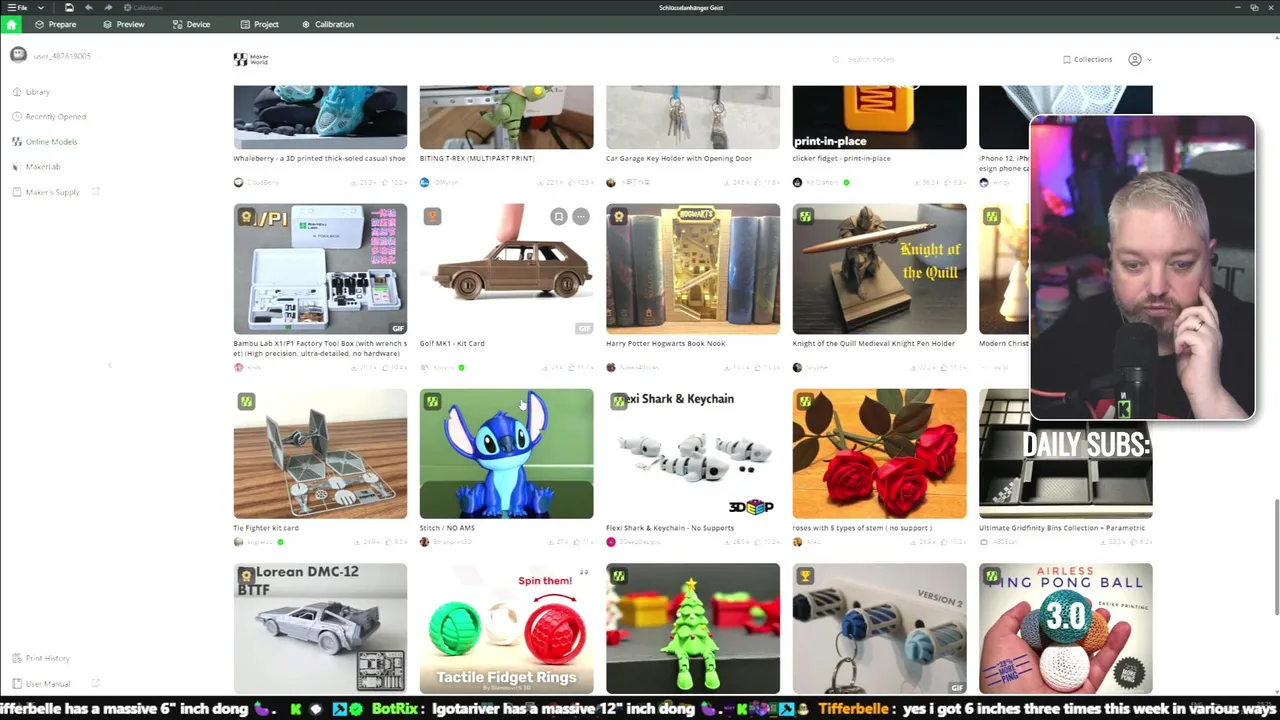Open the Golf MK1 Kit Card thumbnail
The width and height of the screenshot is (1280, 720).
click(506, 269)
